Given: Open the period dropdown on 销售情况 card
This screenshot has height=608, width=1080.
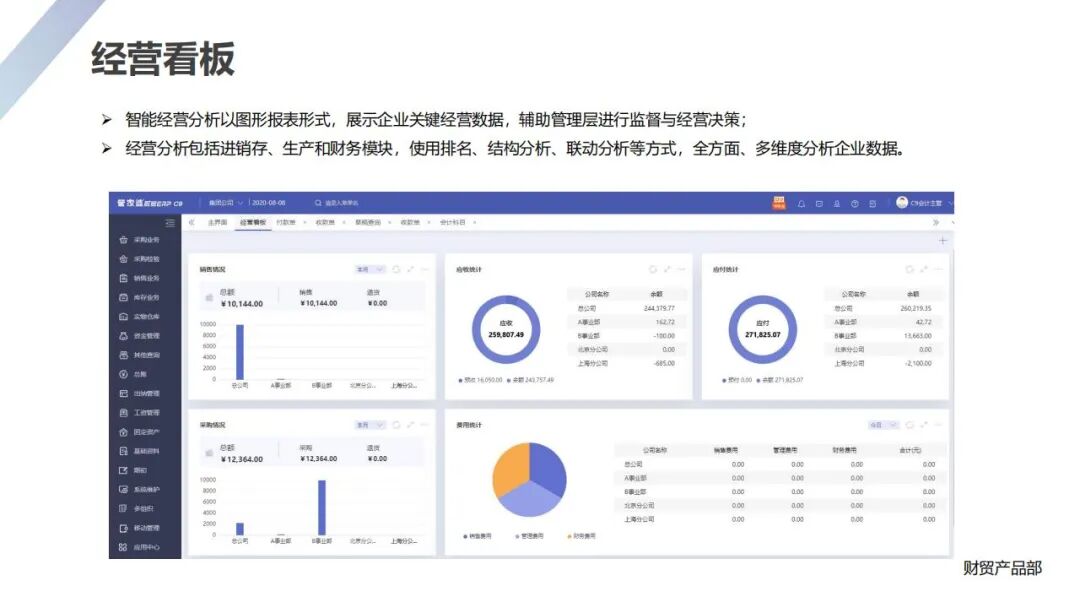Looking at the screenshot, I should tap(370, 269).
